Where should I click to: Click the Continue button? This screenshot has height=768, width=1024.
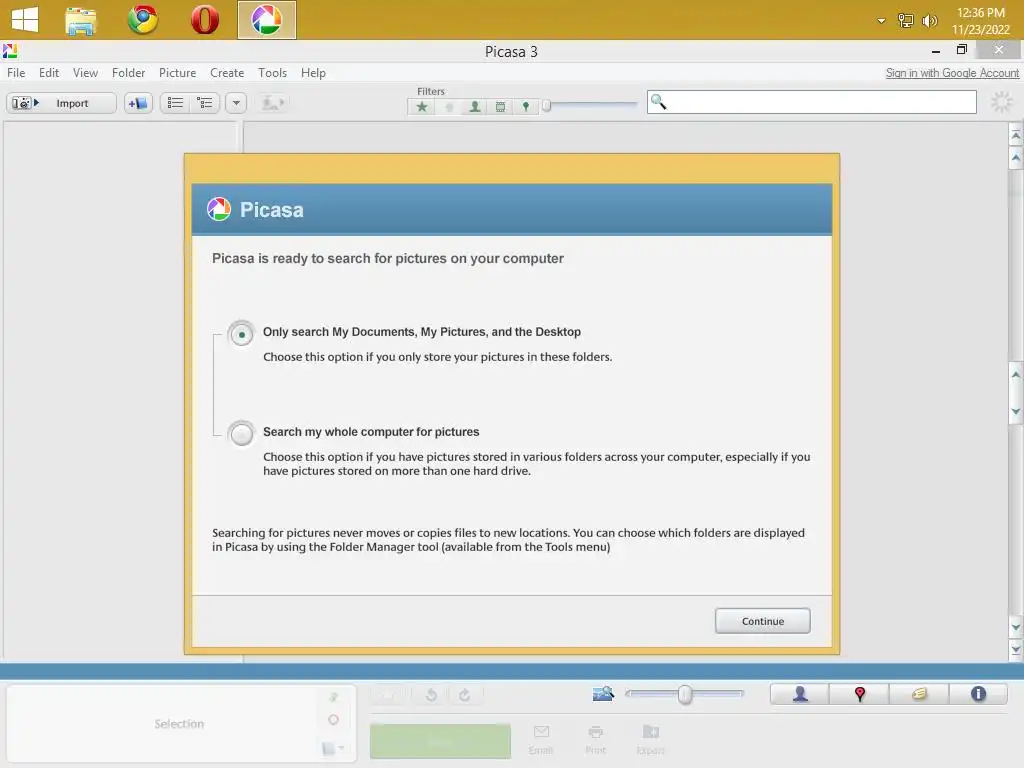point(763,621)
